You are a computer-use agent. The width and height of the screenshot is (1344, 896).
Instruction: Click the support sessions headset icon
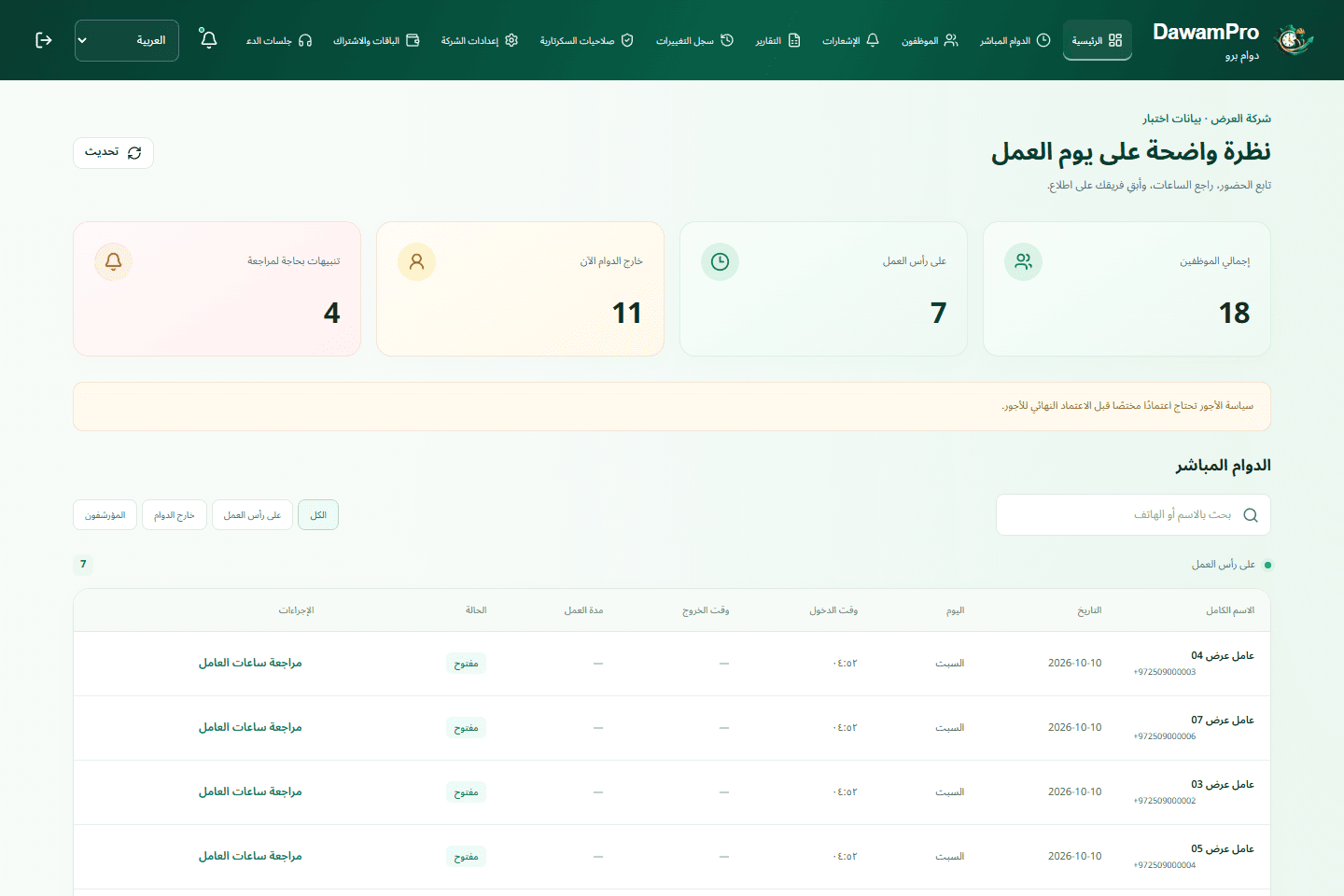pos(305,40)
